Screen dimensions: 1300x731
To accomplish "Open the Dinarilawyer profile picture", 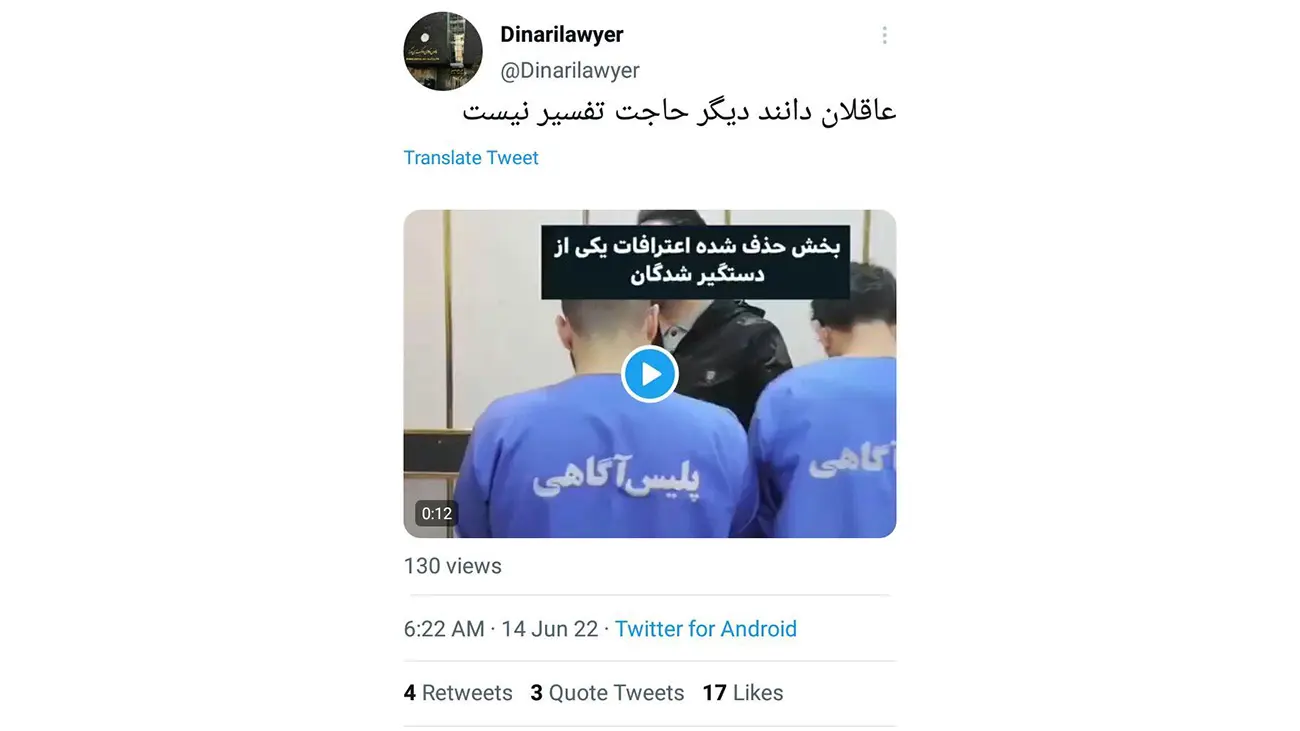I will [443, 52].
